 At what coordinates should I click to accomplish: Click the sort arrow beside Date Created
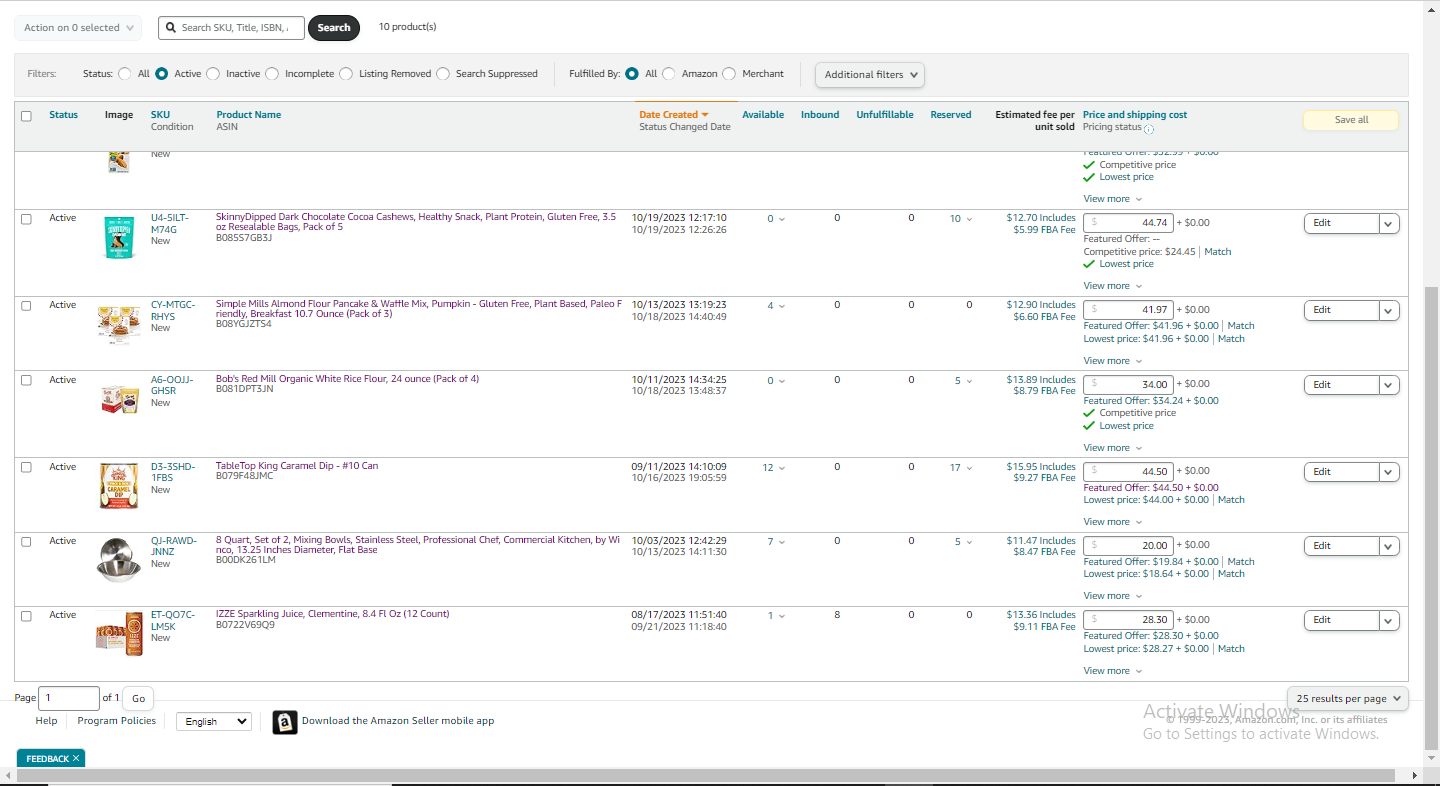705,115
